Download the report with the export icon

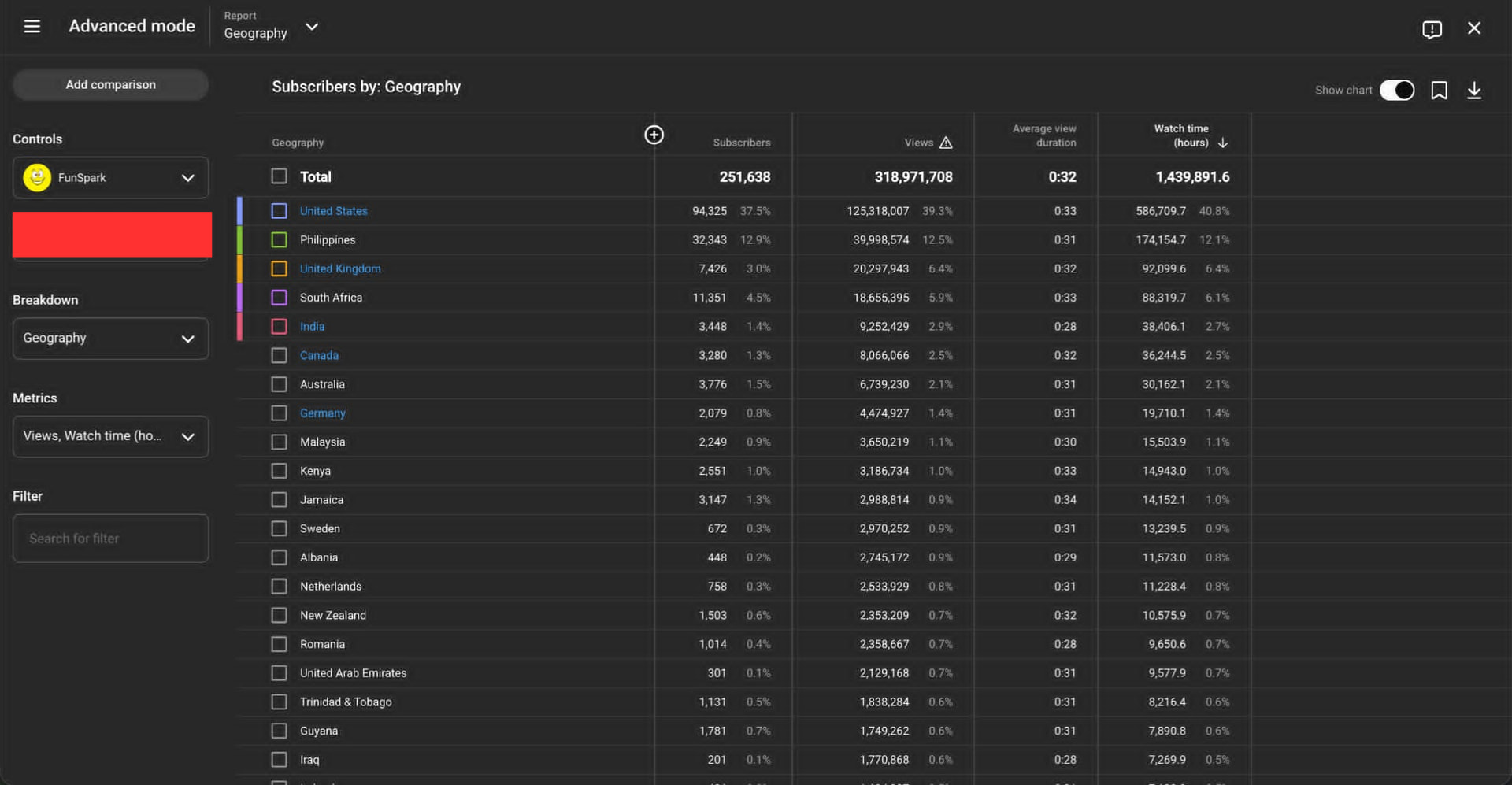coord(1474,91)
